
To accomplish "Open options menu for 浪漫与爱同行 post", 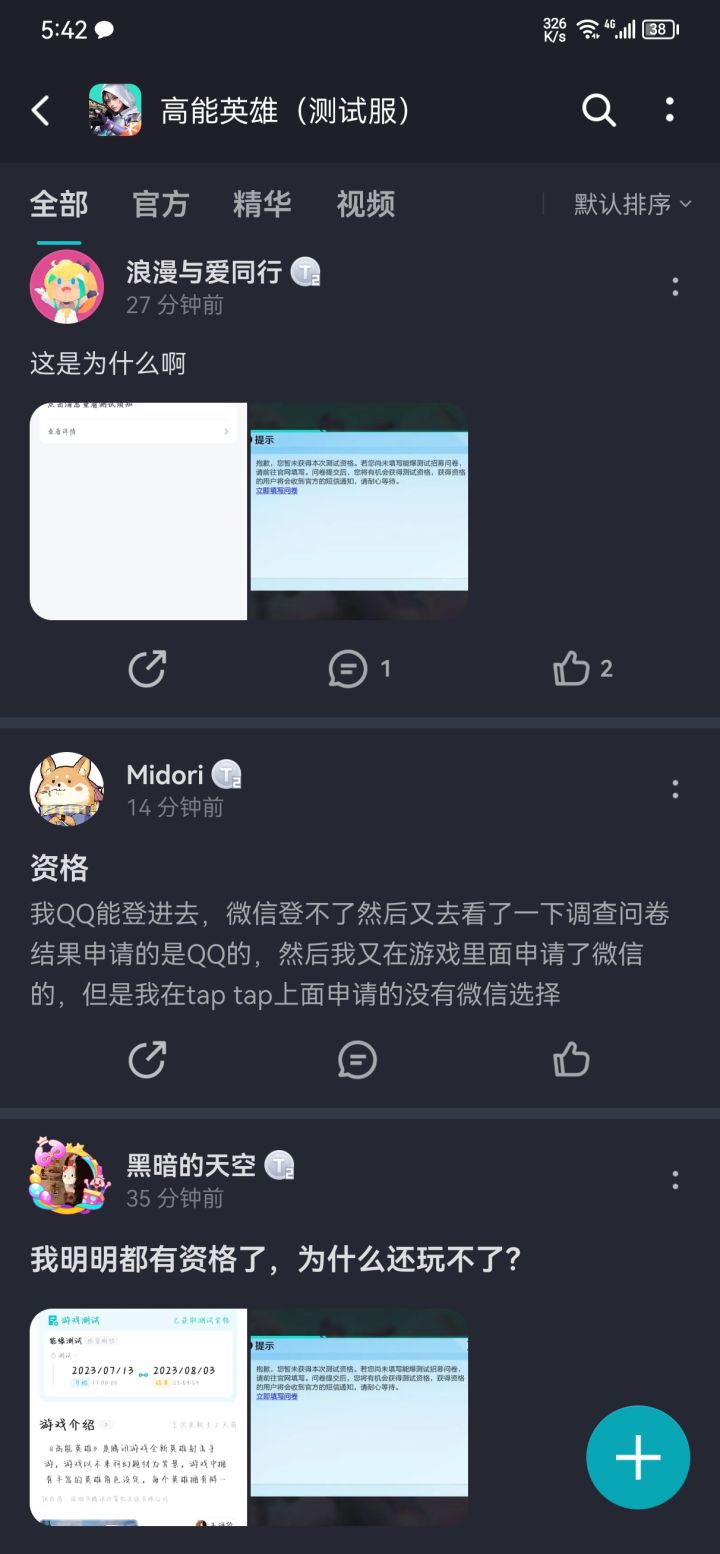I will [x=676, y=287].
